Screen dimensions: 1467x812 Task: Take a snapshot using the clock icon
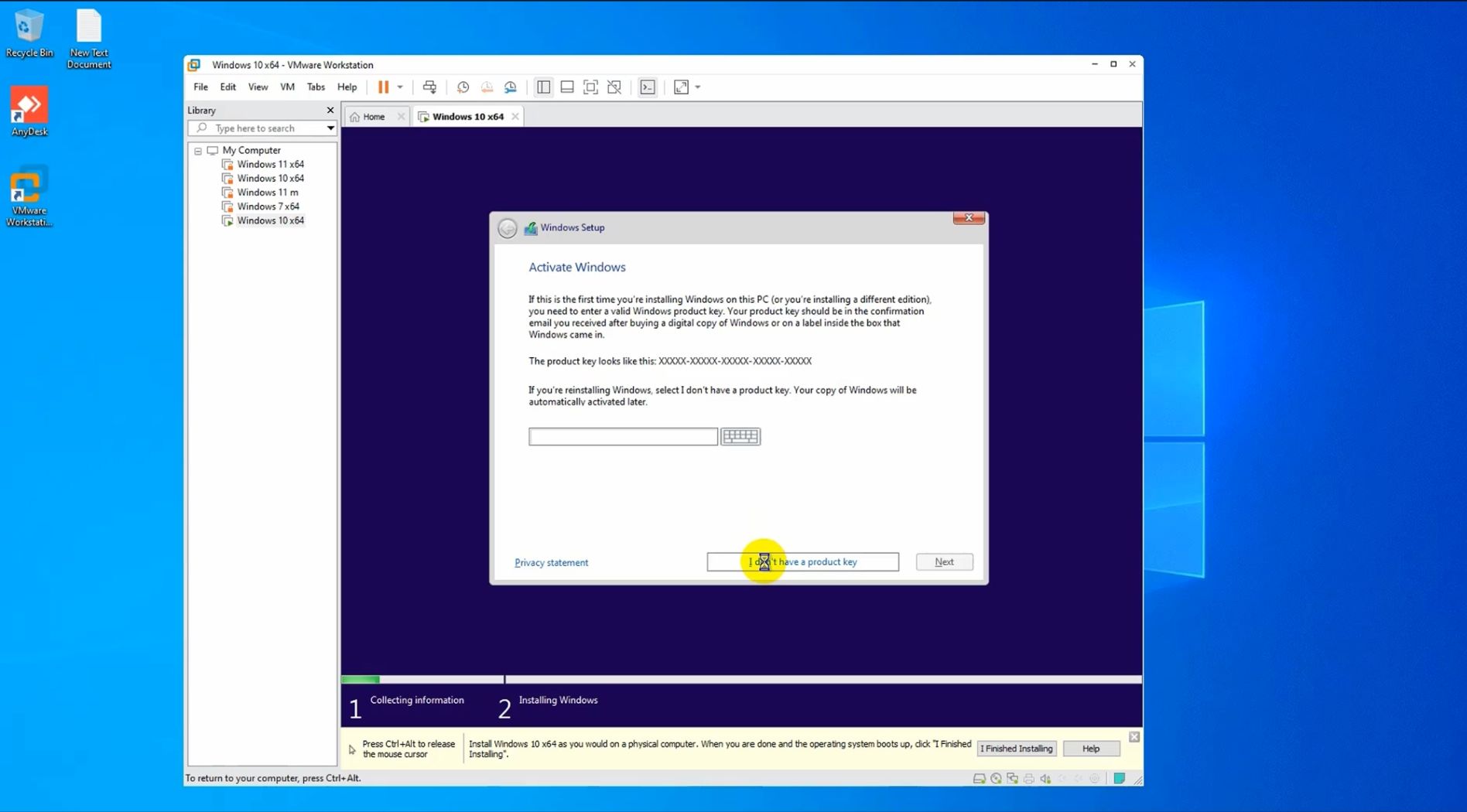(x=463, y=87)
